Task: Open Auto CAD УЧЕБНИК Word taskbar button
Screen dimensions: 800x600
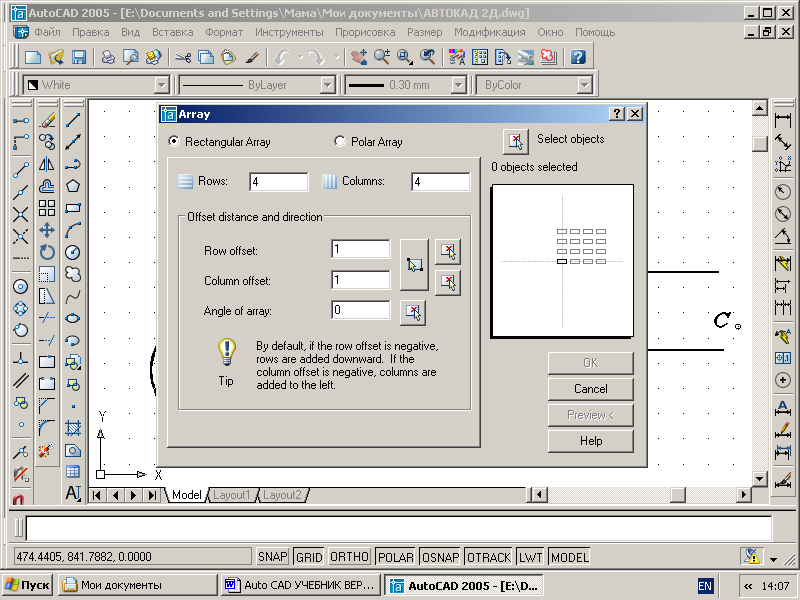Action: [301, 585]
